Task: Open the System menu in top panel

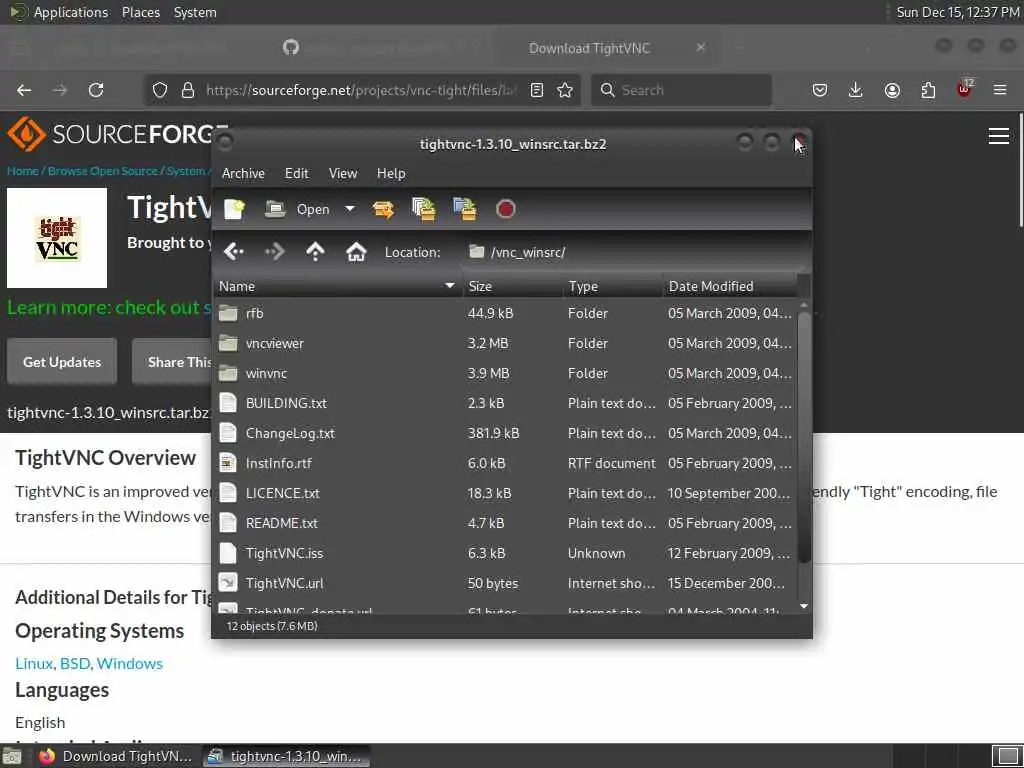Action: [195, 12]
